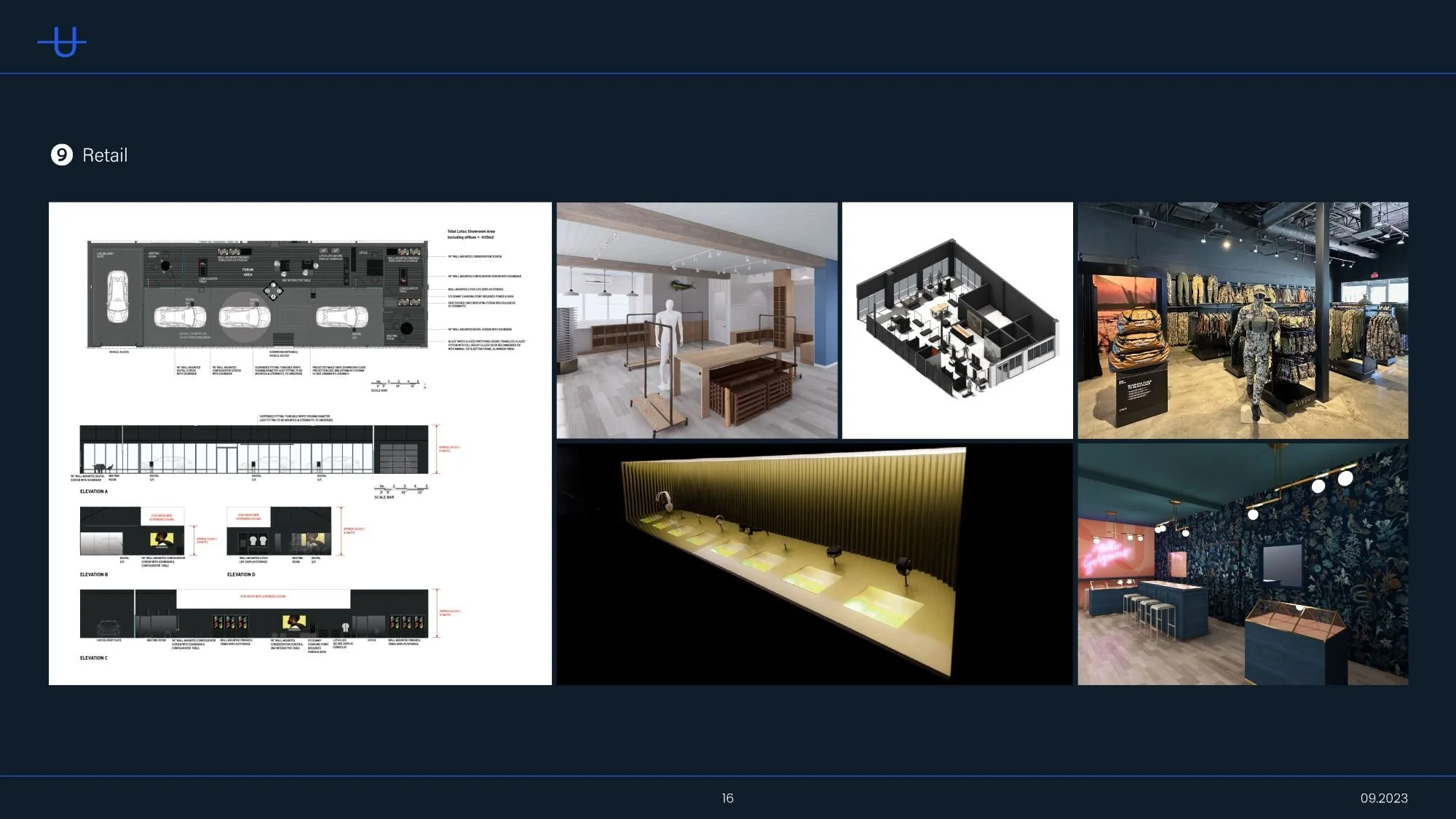Select the isometric store layout image

coord(957,320)
